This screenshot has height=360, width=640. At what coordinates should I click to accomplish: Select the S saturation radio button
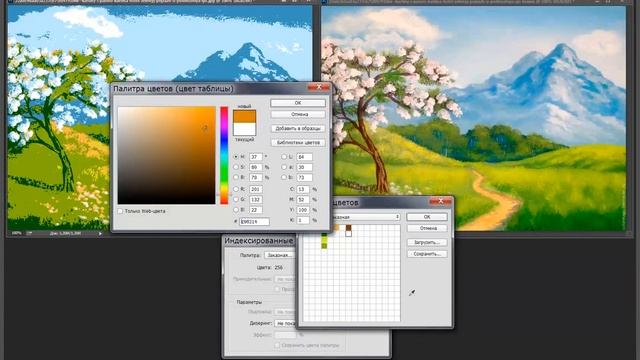[236, 167]
